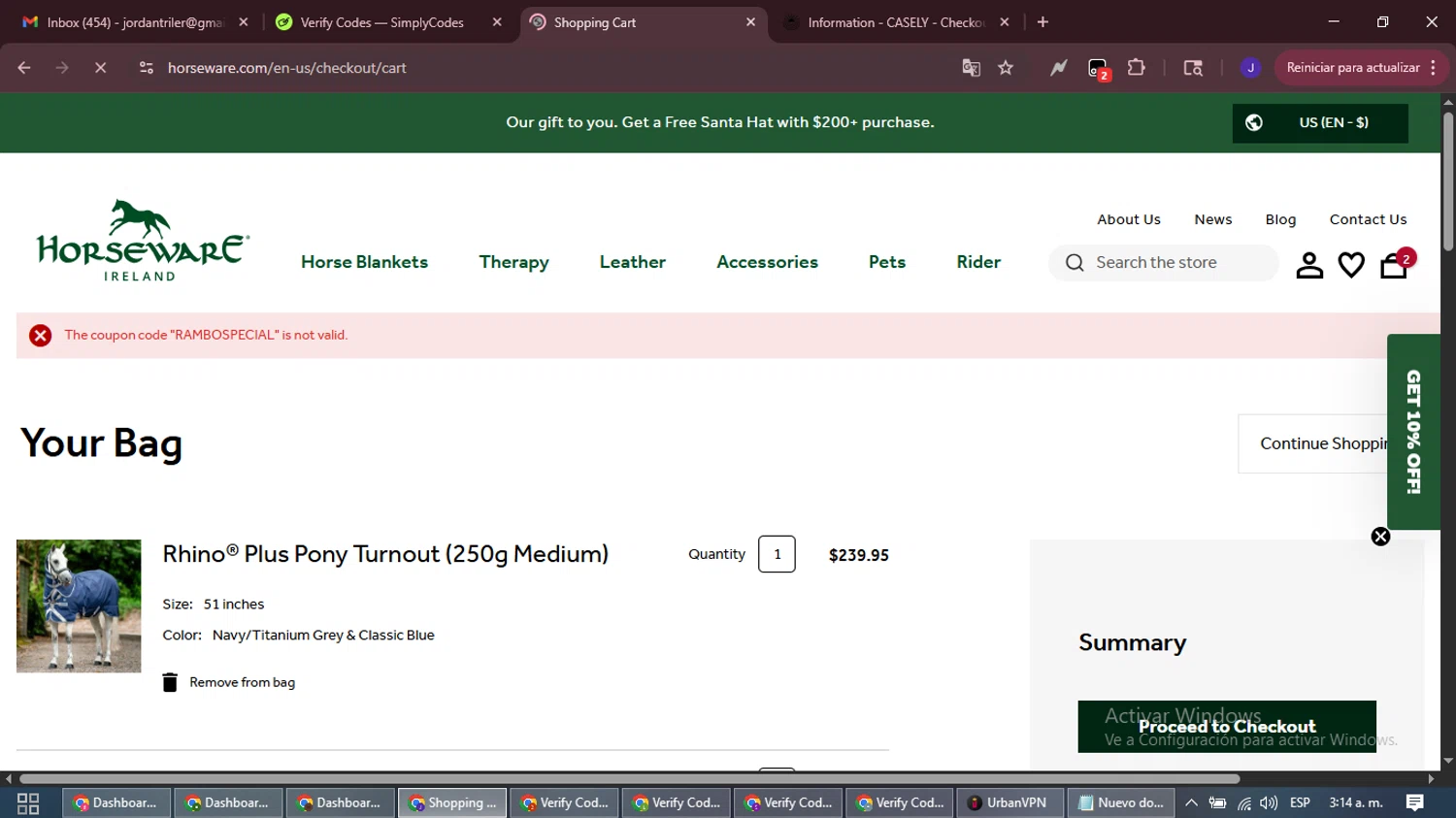Open the Leather menu
Image resolution: width=1456 pixels, height=818 pixels.
[633, 262]
